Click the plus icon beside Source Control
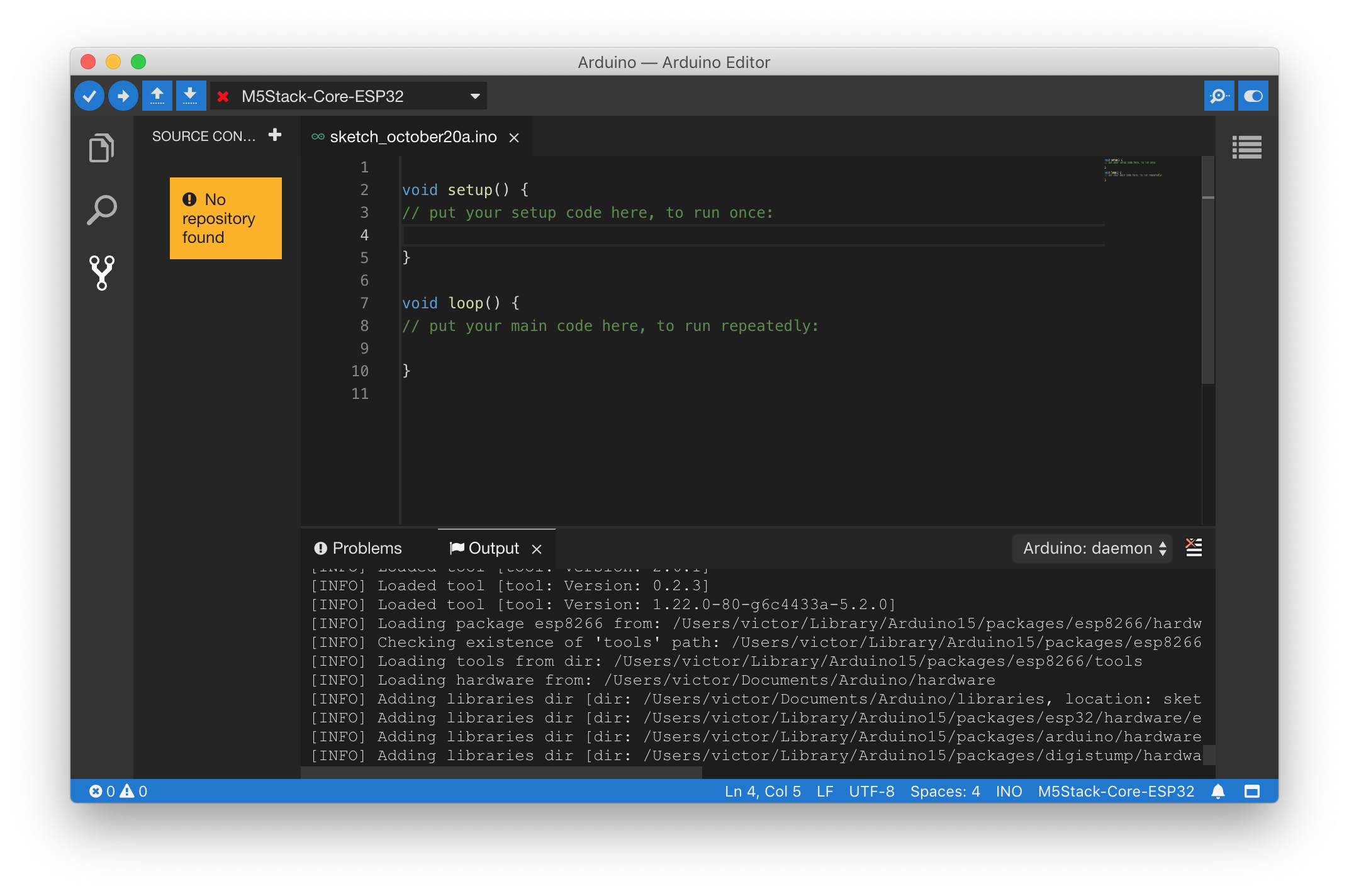The width and height of the screenshot is (1349, 896). (275, 135)
